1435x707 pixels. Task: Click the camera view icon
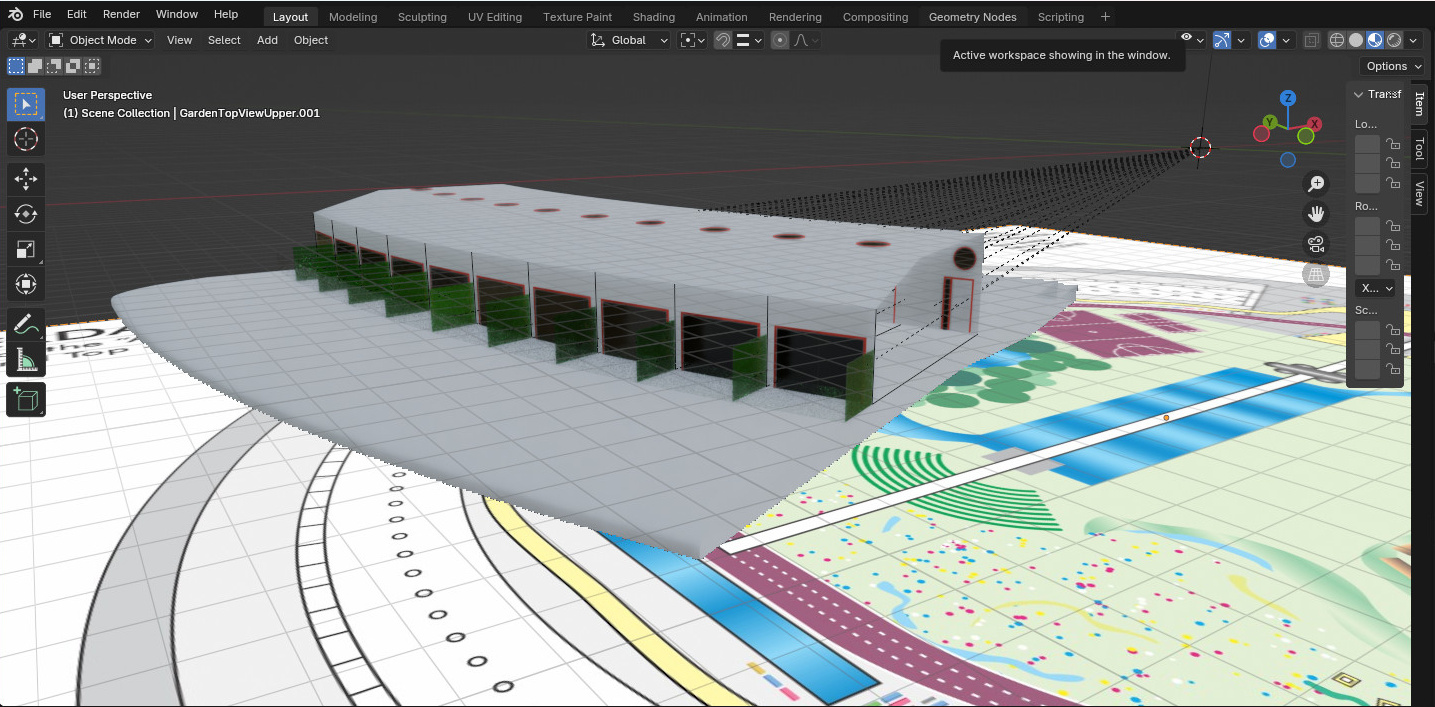[x=1316, y=244]
